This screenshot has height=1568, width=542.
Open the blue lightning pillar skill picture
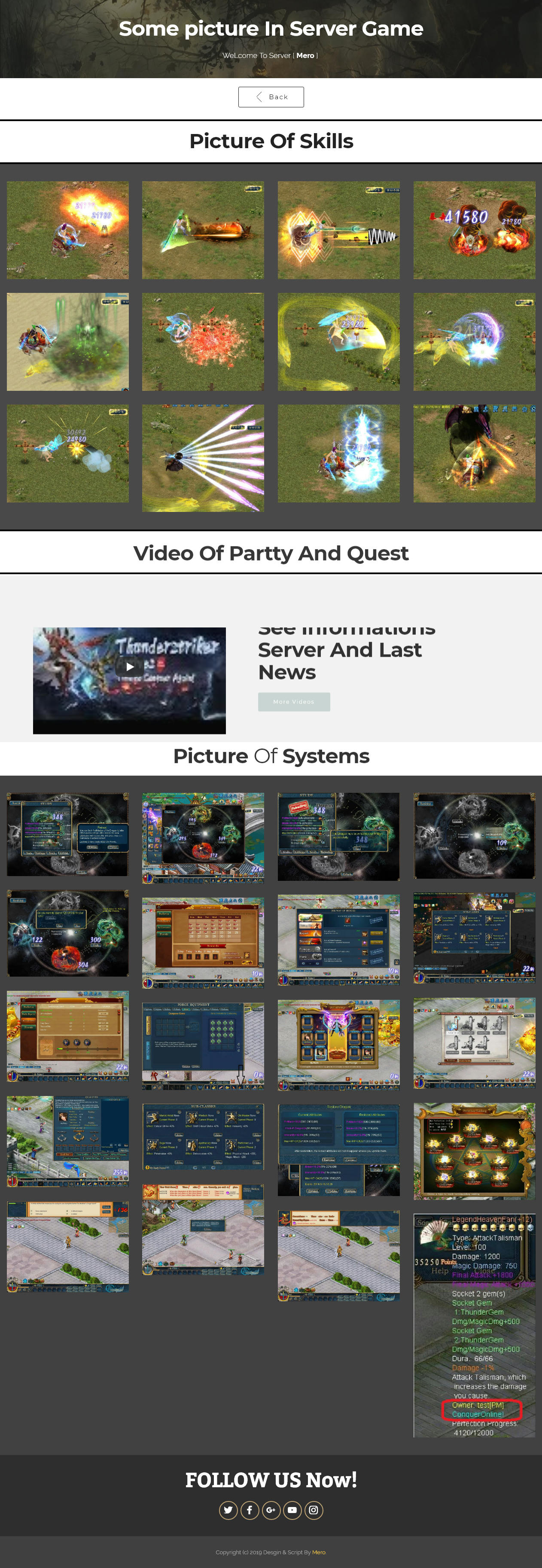(338, 454)
